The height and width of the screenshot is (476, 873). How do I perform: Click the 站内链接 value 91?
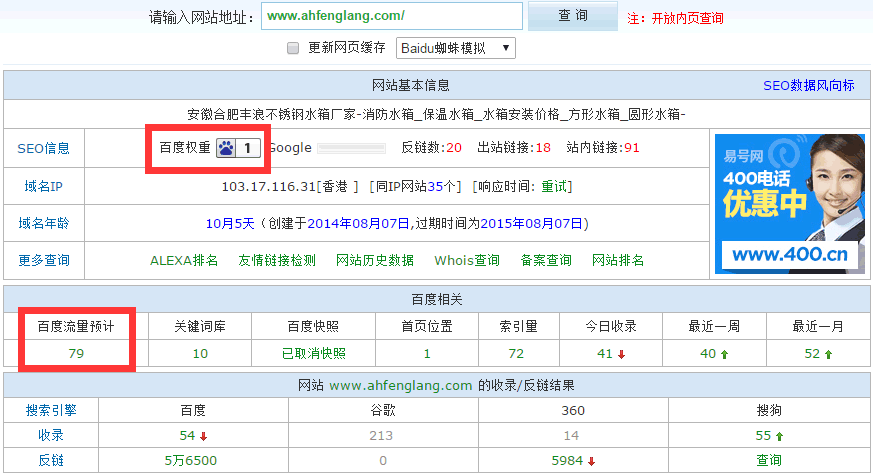pyautogui.click(x=632, y=148)
